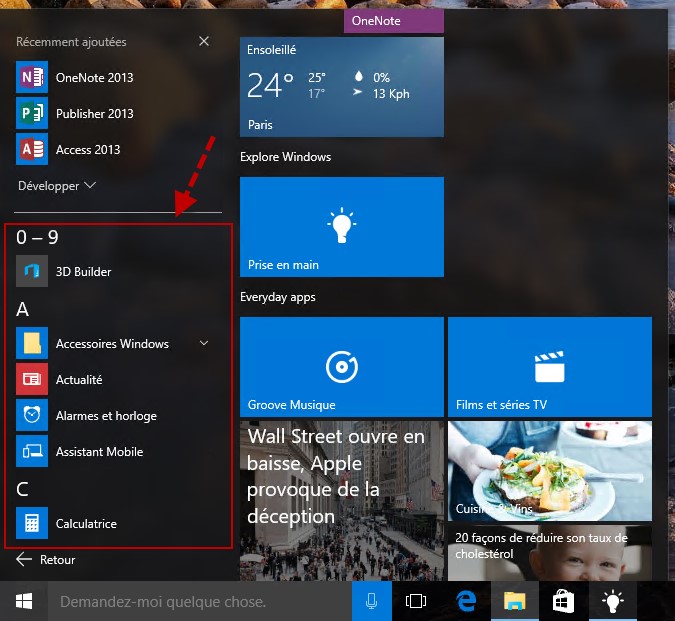Click the 13 Kph wind speed
The image size is (675, 621).
391,94
